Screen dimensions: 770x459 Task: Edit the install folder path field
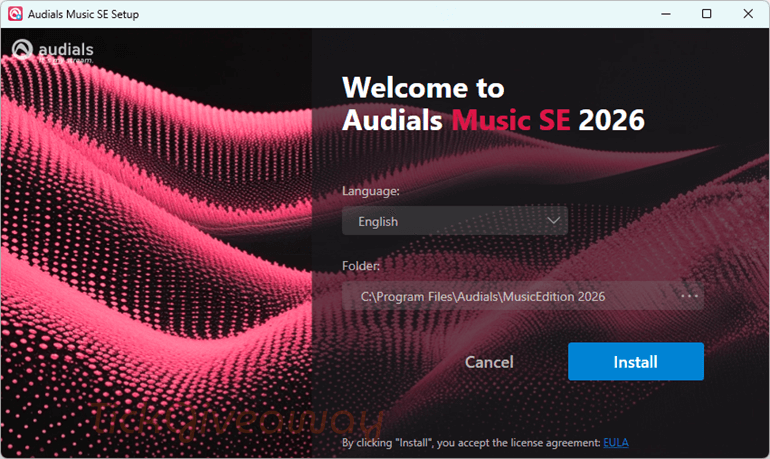click(x=522, y=296)
